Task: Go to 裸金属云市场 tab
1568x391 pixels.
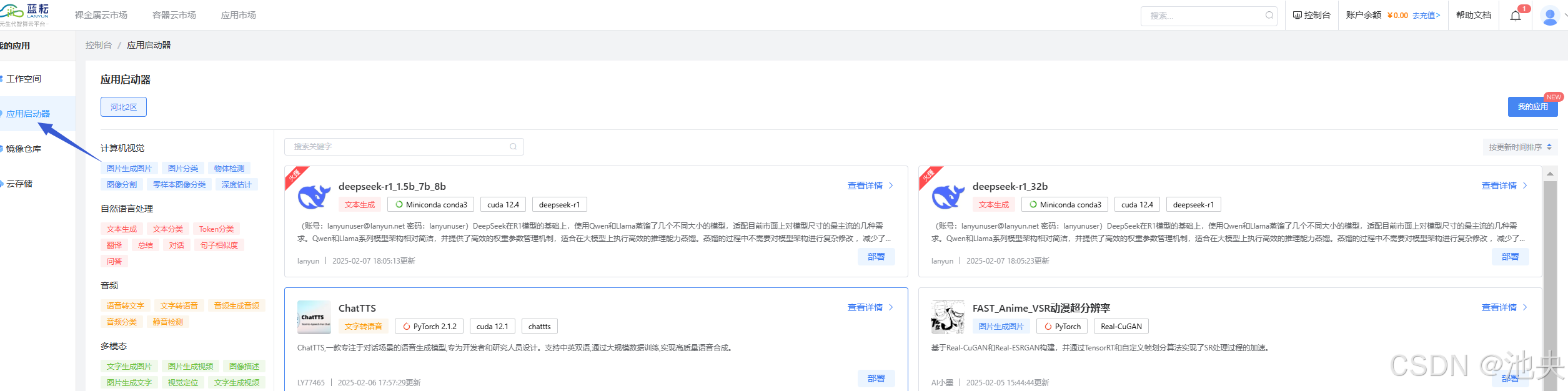Action: tap(101, 15)
